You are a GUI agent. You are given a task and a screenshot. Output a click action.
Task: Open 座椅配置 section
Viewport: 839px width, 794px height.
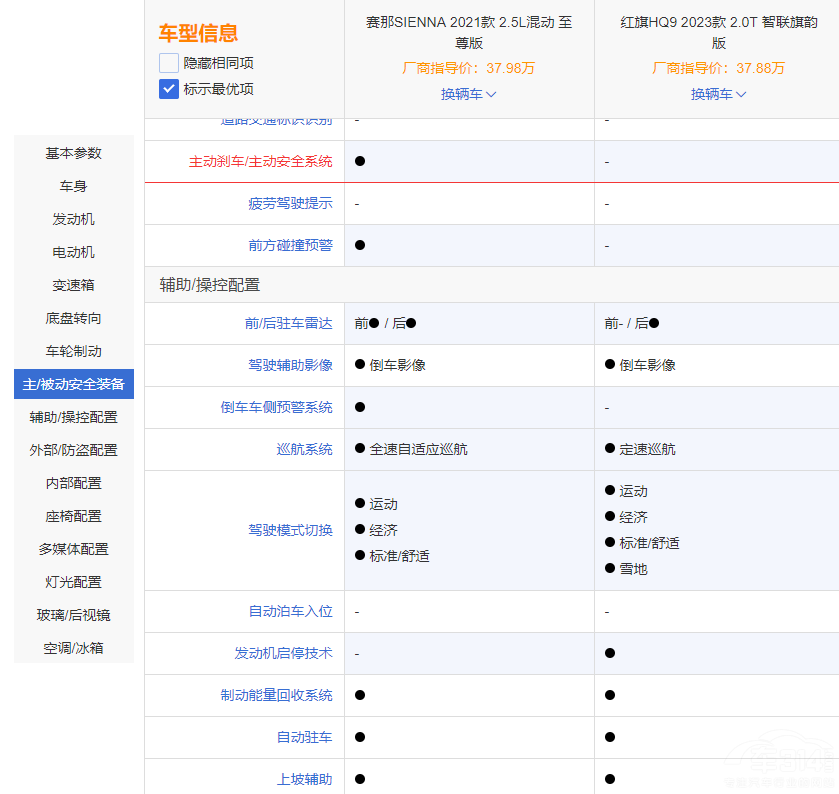[74, 516]
